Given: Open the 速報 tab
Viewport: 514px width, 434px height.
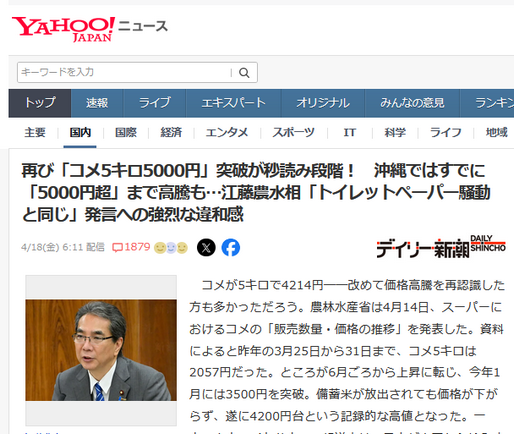Looking at the screenshot, I should point(97,103).
